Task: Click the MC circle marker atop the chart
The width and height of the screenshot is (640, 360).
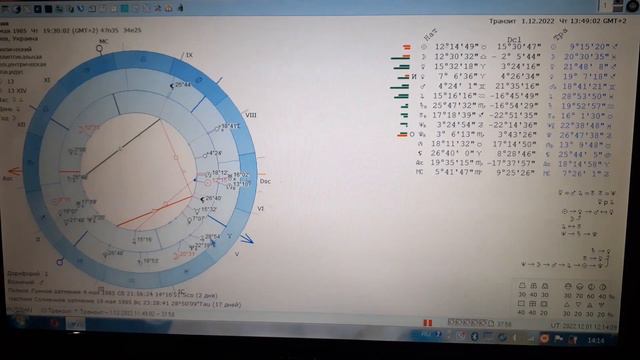Action: pos(99,49)
